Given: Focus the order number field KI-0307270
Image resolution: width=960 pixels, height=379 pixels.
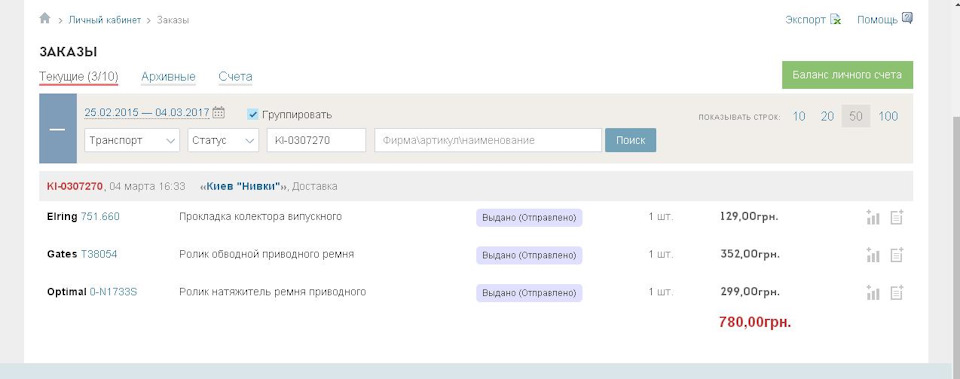Looking at the screenshot, I should tap(316, 140).
